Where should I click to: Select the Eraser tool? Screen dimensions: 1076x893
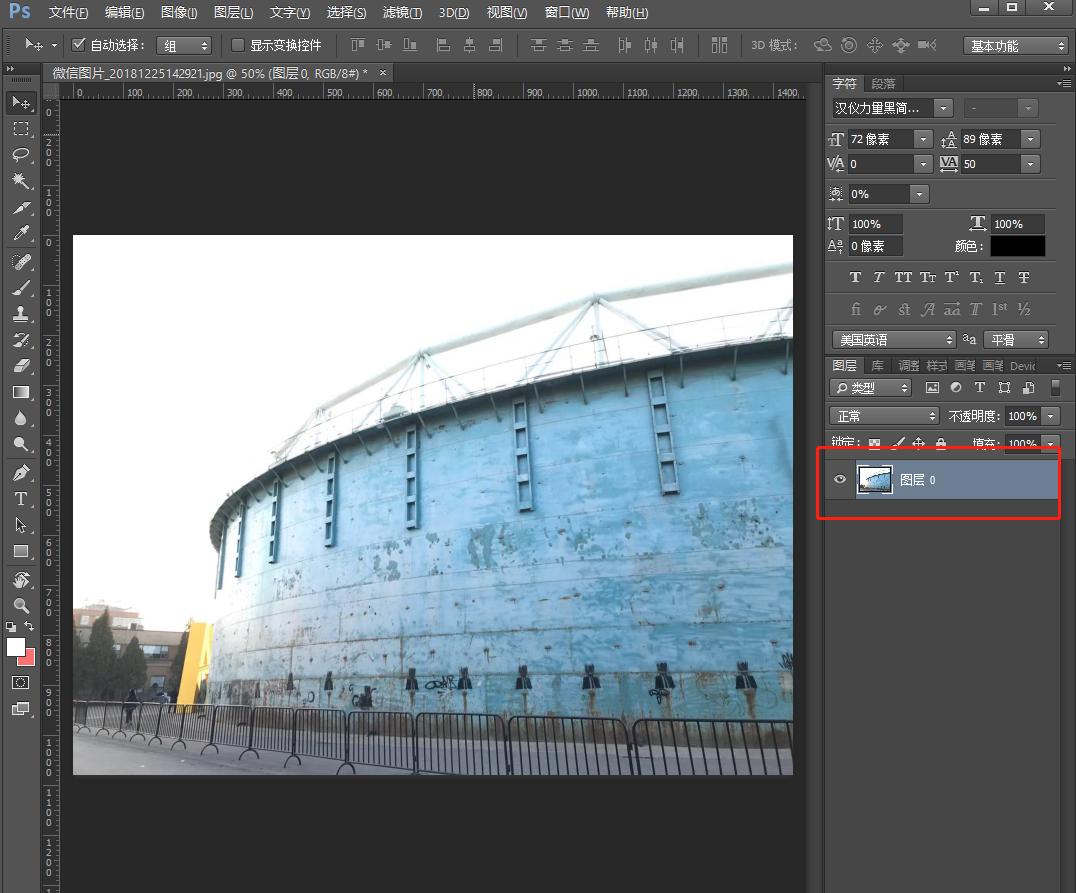pos(20,366)
